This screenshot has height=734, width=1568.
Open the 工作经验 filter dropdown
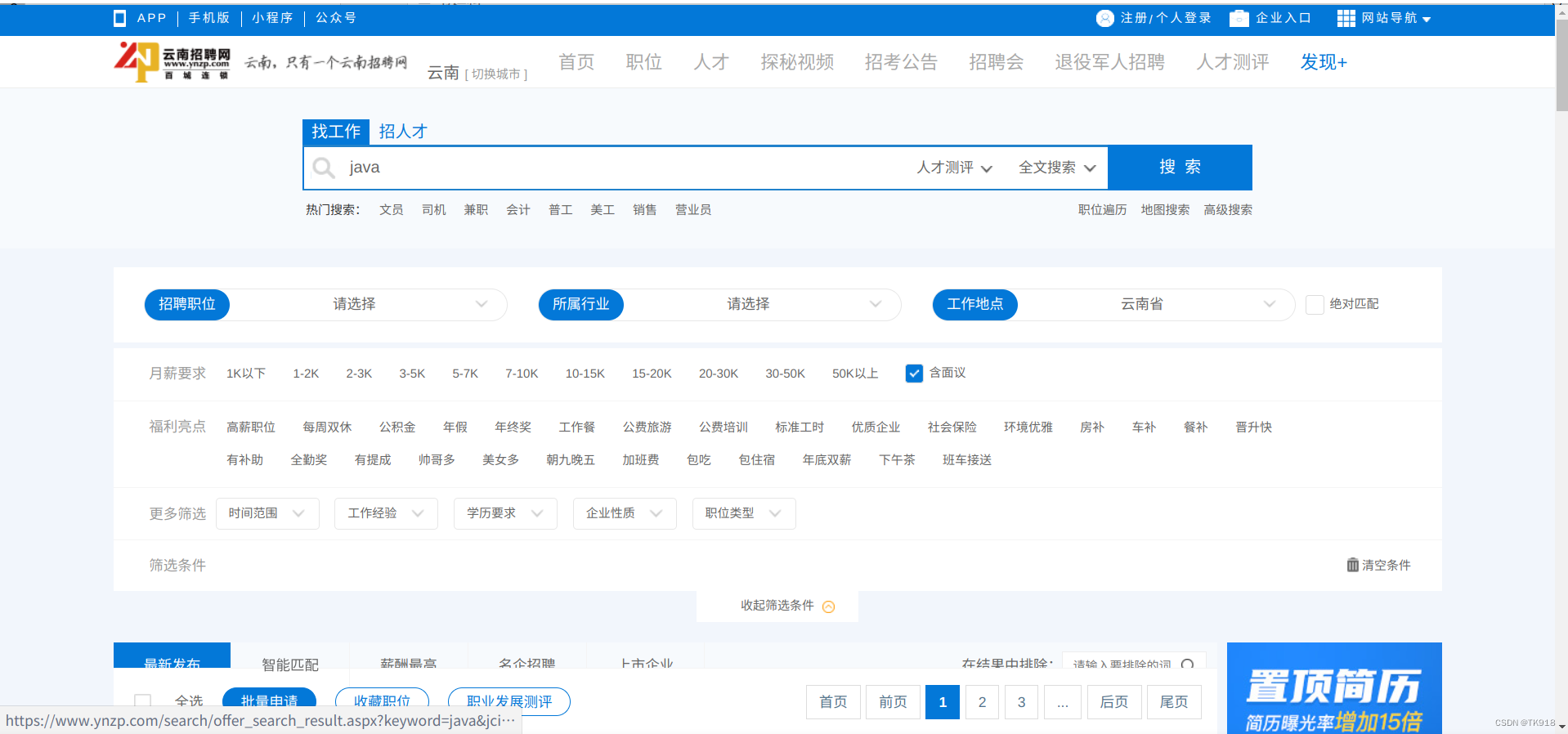[386, 513]
